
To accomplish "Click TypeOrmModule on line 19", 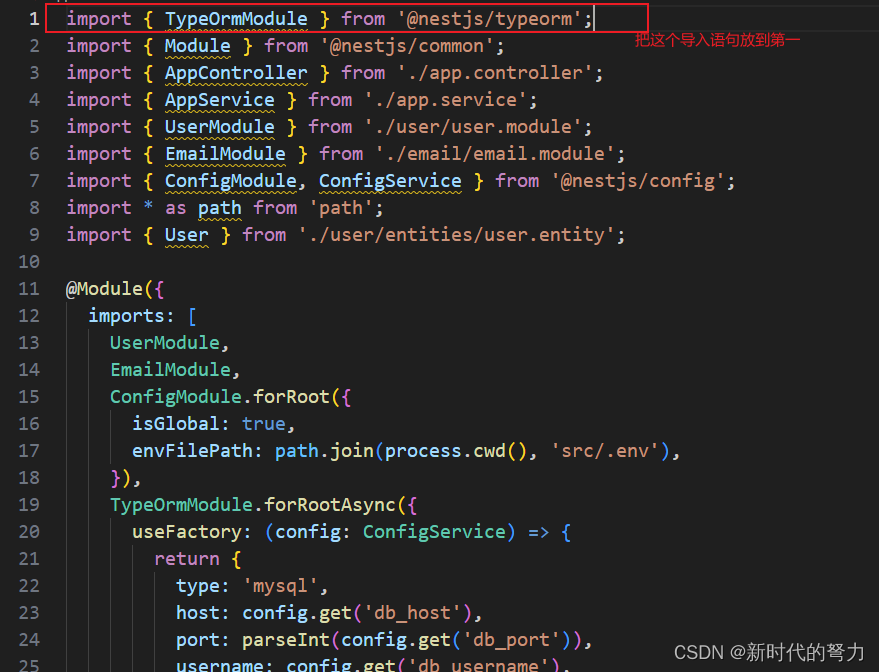I will tap(181, 504).
